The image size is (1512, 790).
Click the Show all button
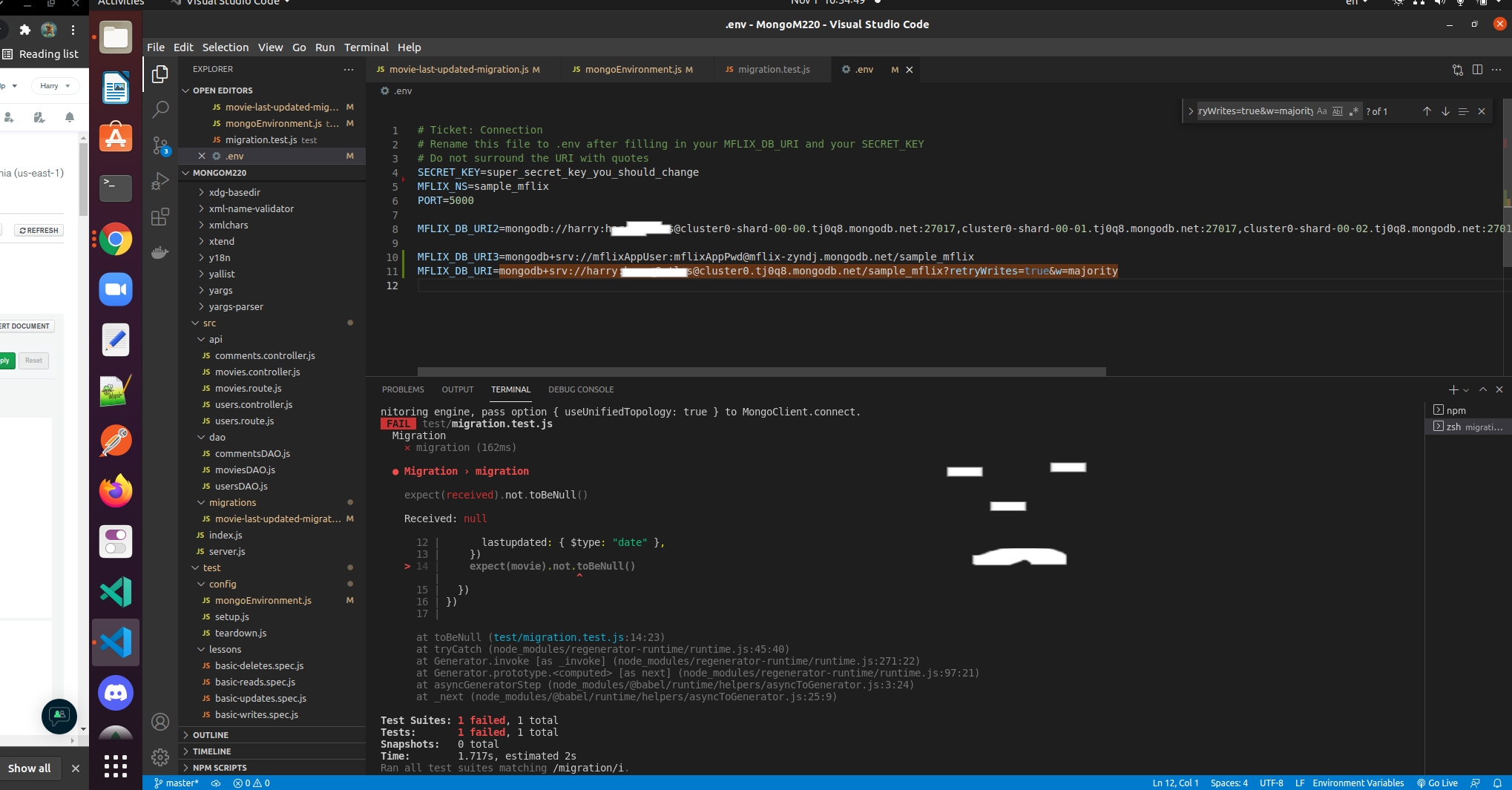[x=30, y=768]
